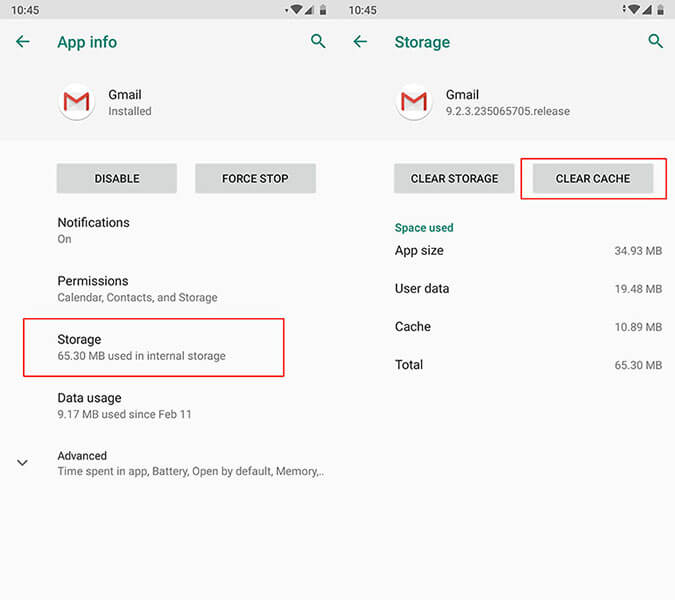The height and width of the screenshot is (600, 675).
Task: Tap the 65.30 MB total value
Action: (638, 365)
